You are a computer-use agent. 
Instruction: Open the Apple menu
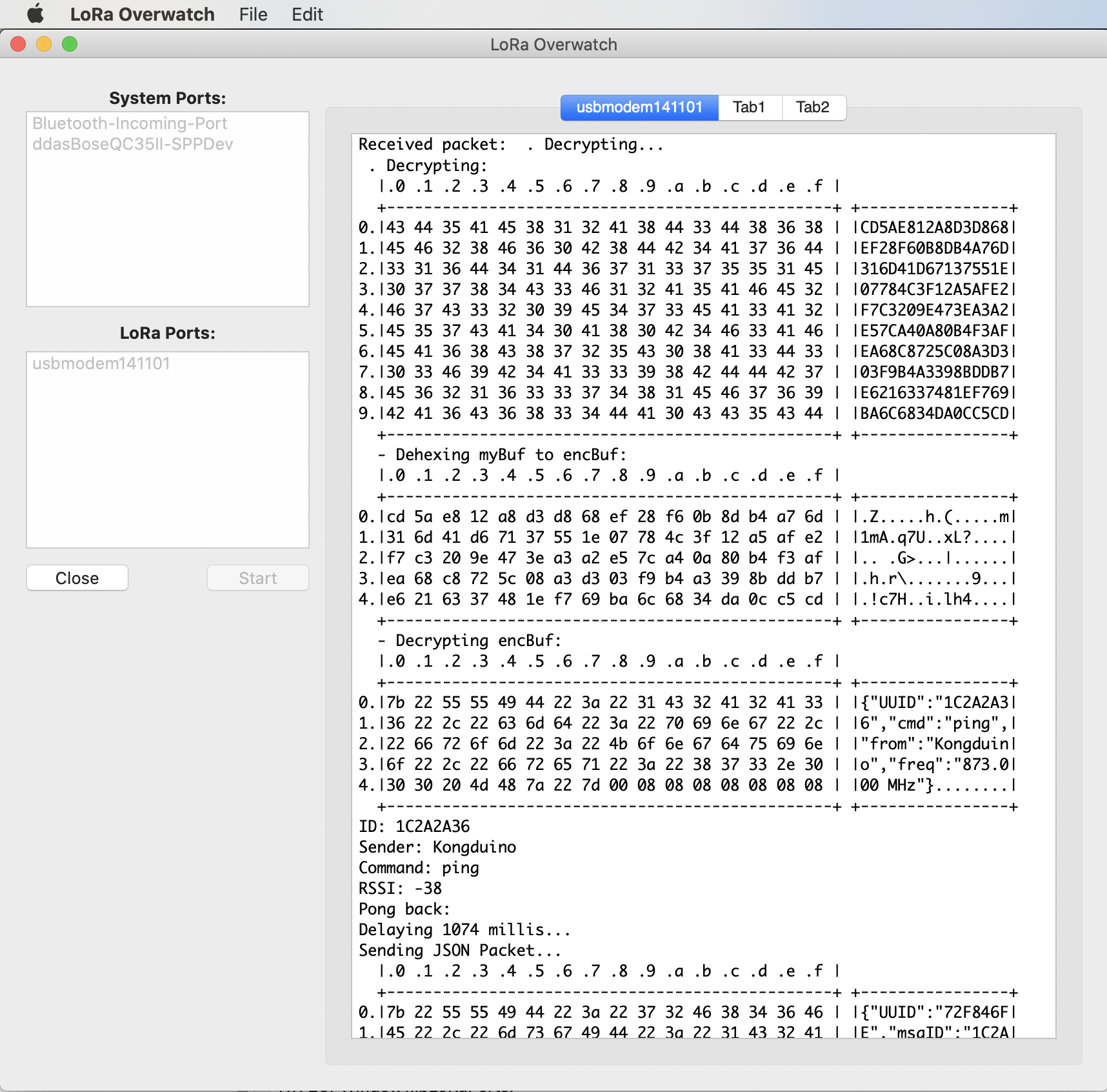(x=36, y=14)
